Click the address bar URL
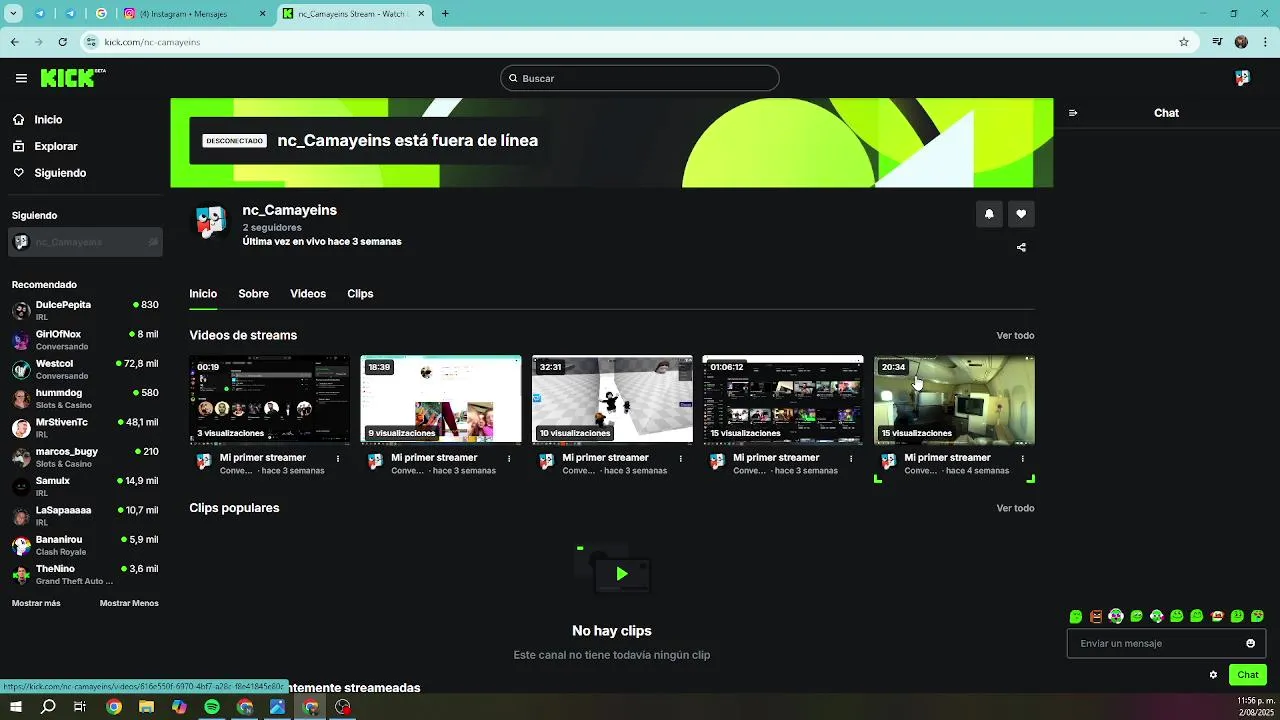 [x=152, y=42]
